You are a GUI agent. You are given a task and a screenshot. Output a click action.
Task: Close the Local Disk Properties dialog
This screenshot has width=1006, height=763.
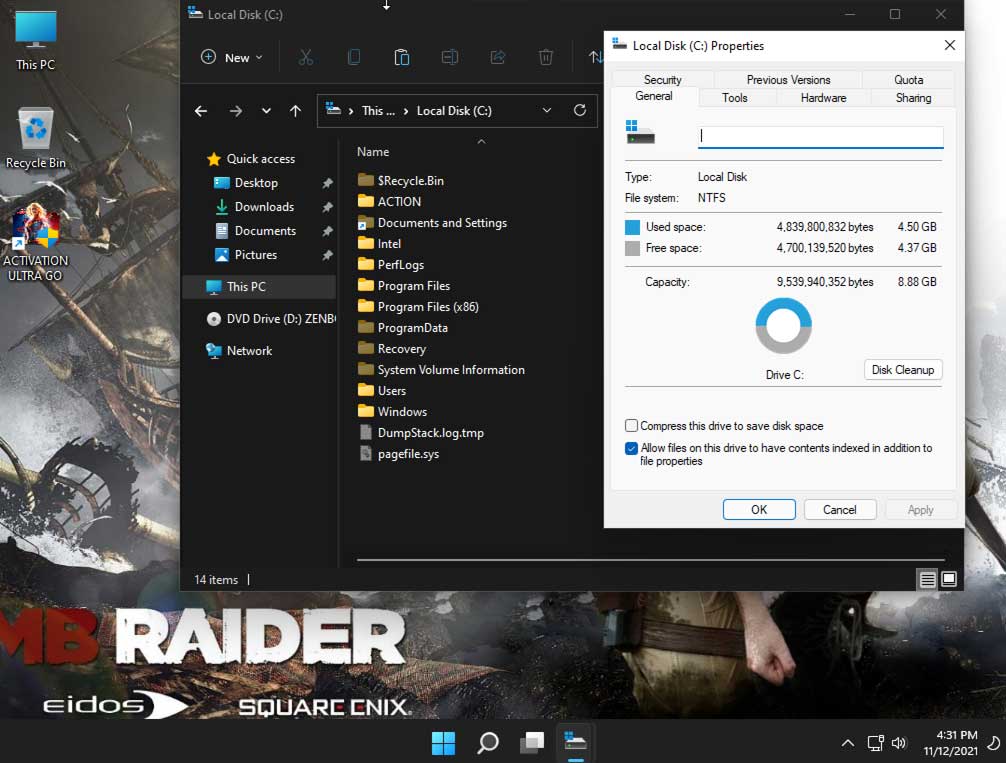coord(950,45)
